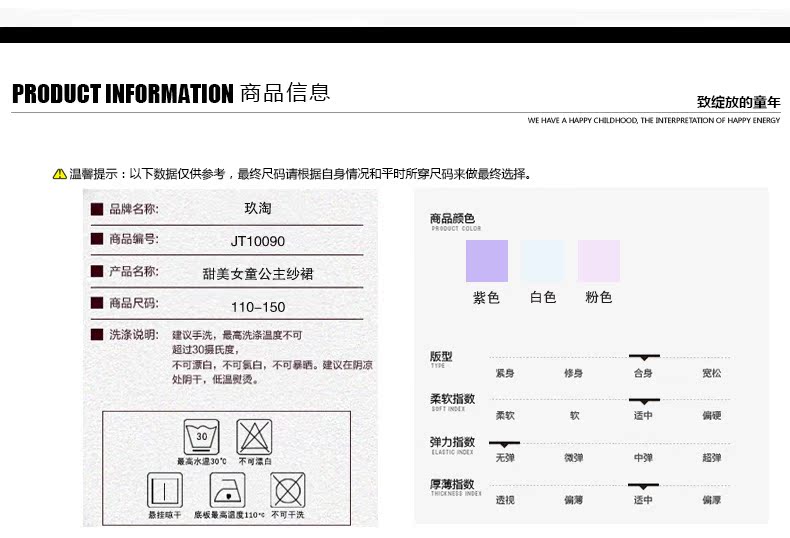Click the 商品编号 label
The width and height of the screenshot is (790, 538).
coord(134,239)
